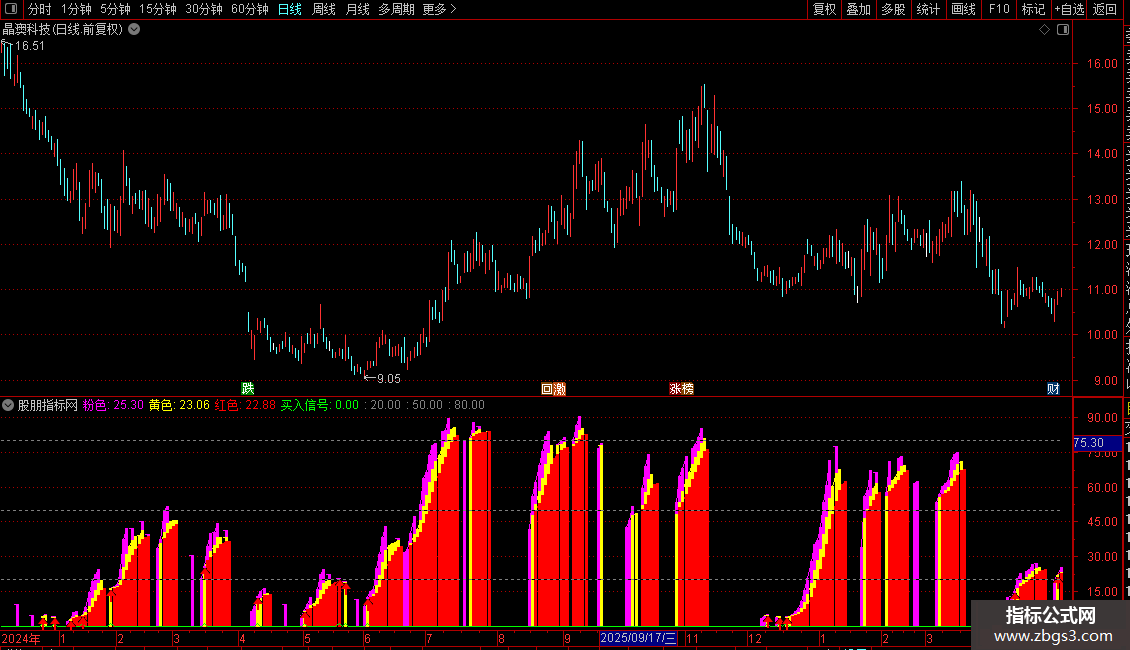The height and width of the screenshot is (650, 1130).
Task: Toggle the right sidebar panel icon
Action: point(1063,30)
